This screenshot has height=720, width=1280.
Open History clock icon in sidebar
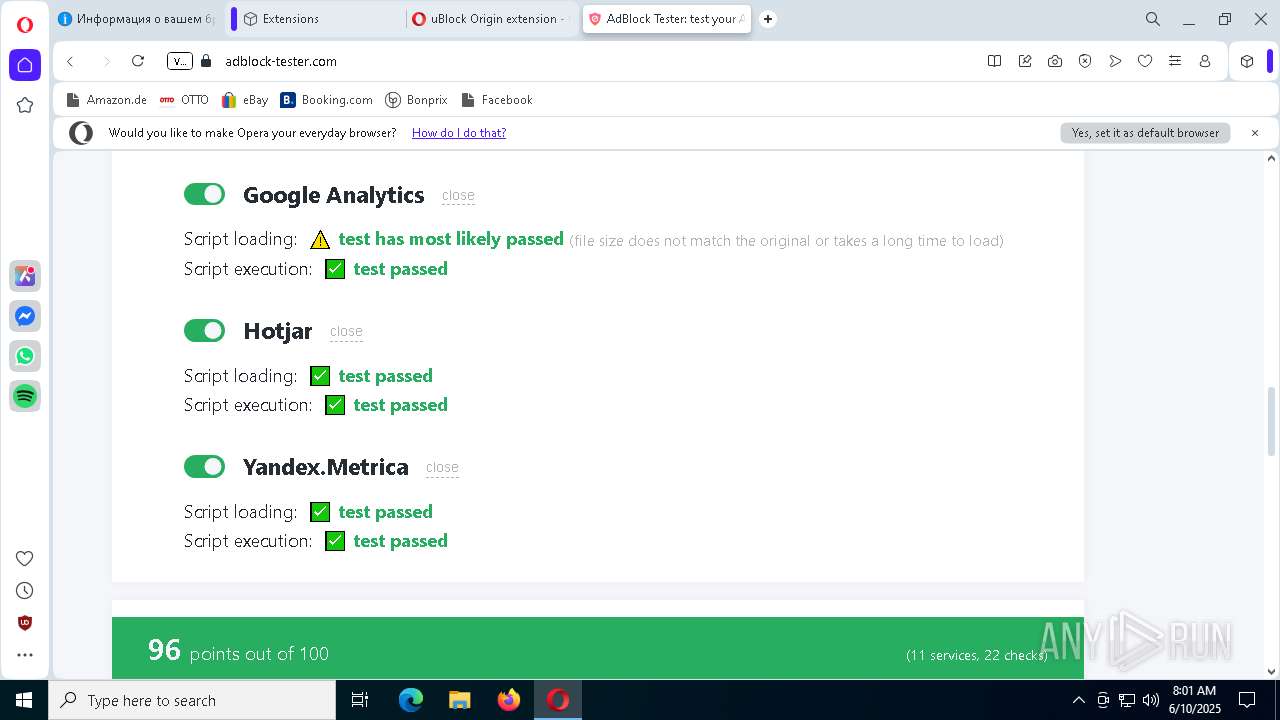25,590
